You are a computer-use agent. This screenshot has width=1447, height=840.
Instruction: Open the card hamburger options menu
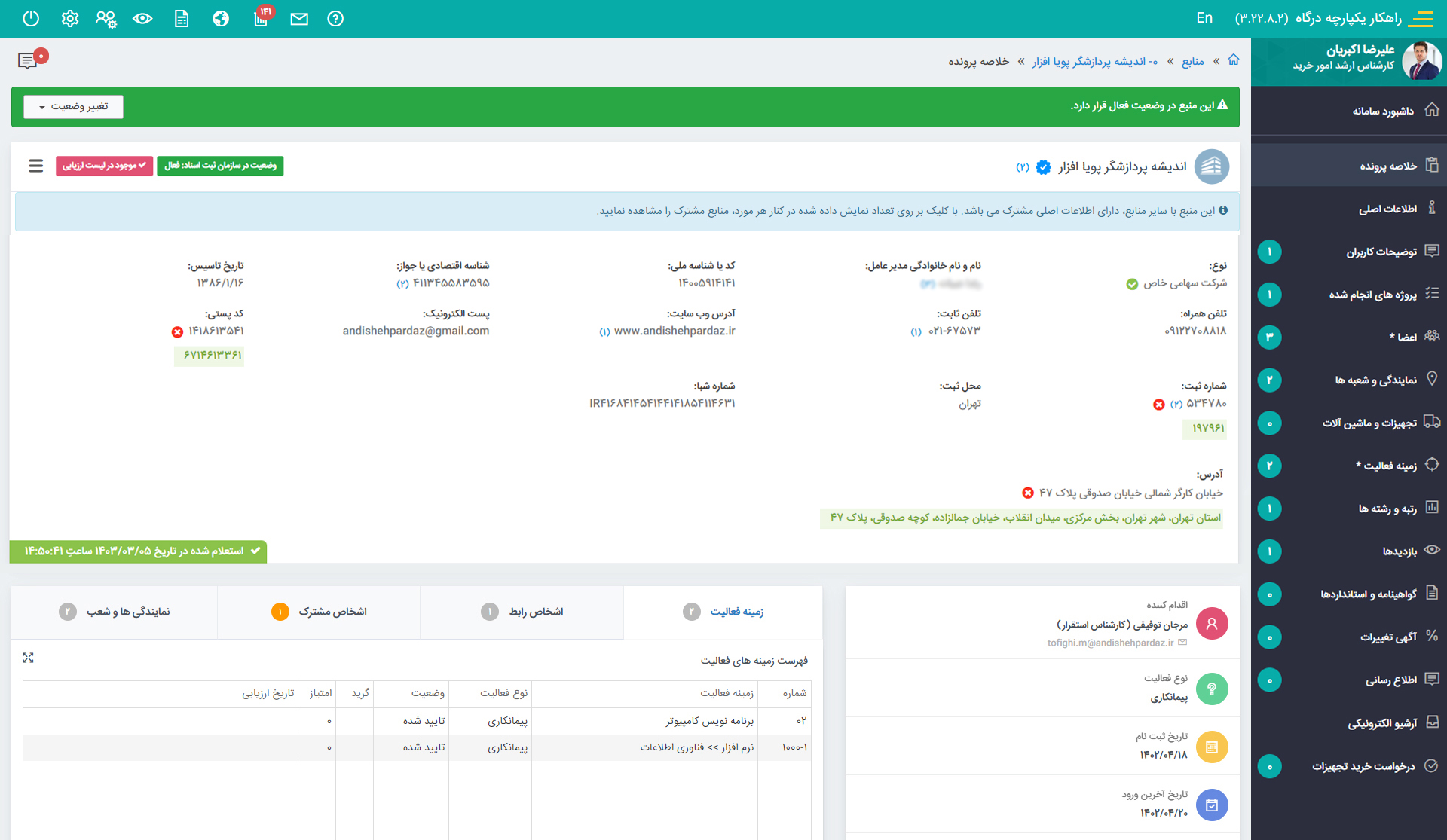pyautogui.click(x=35, y=166)
